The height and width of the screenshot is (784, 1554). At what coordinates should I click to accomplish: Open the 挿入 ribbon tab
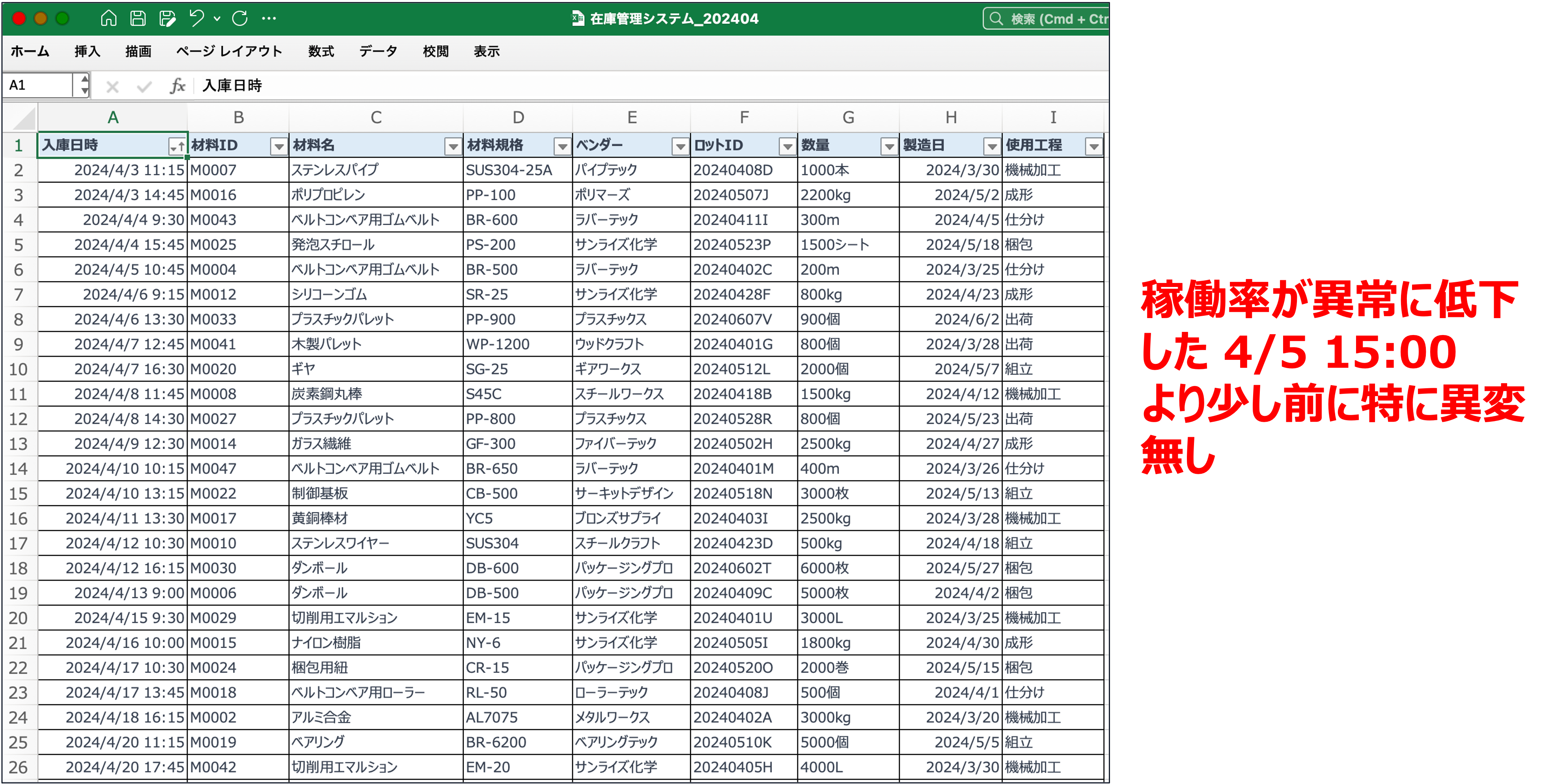tap(88, 52)
